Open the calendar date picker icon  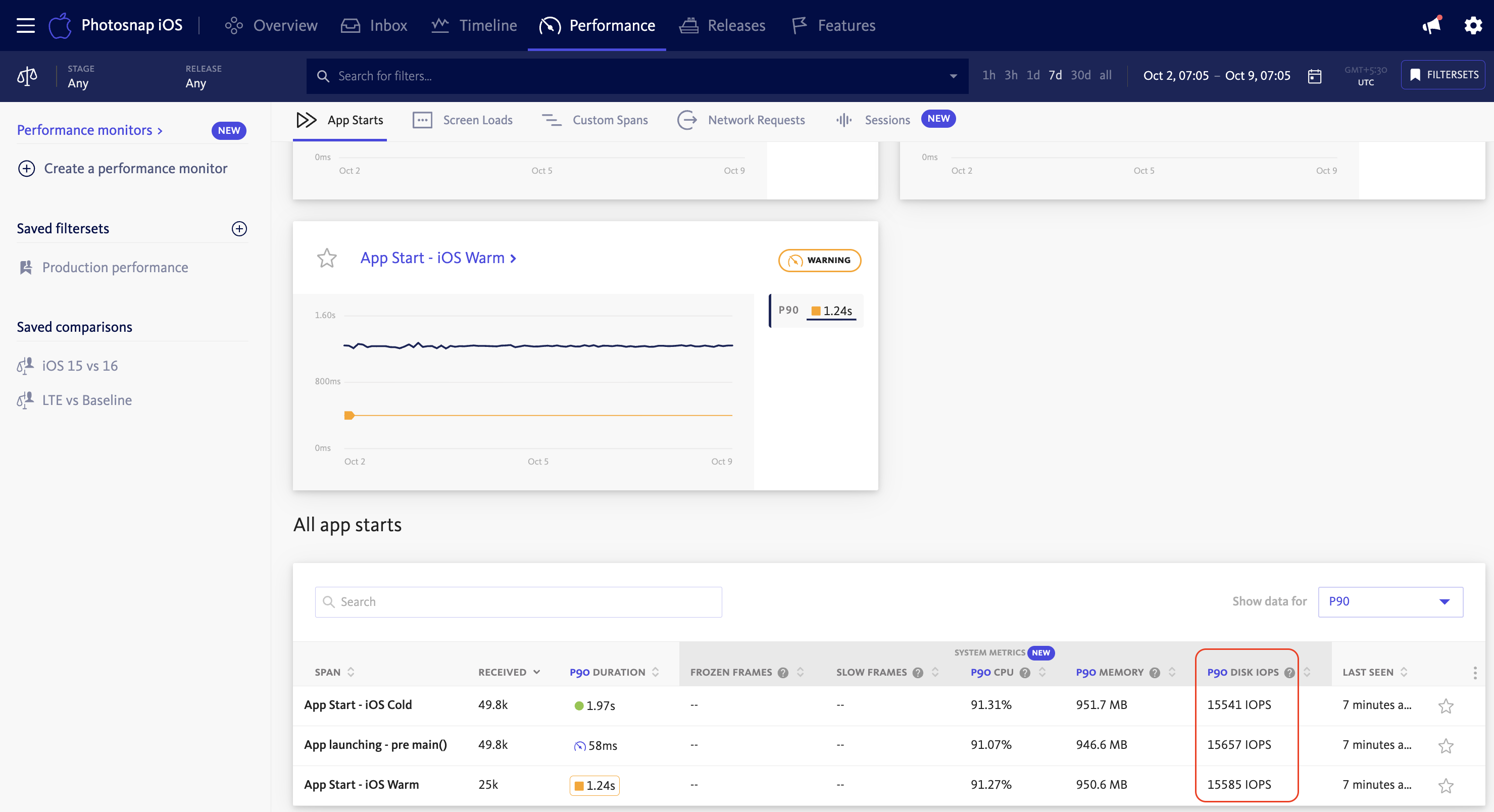click(x=1314, y=76)
